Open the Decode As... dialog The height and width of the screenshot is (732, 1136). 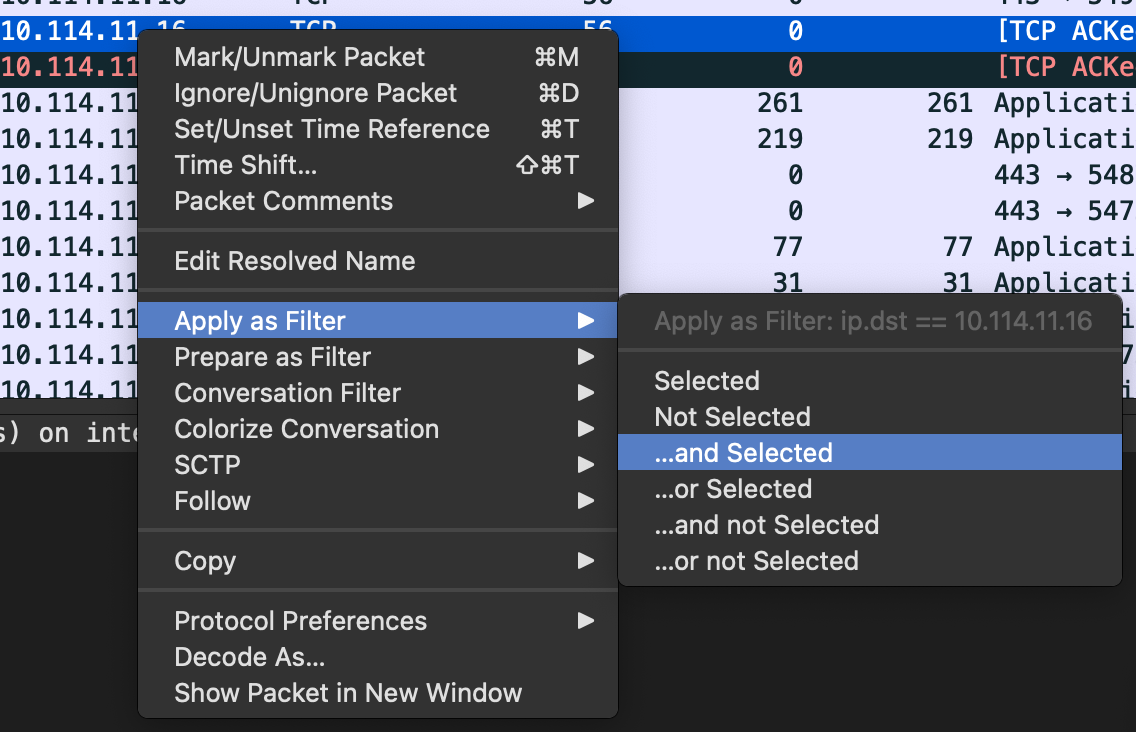click(x=249, y=657)
